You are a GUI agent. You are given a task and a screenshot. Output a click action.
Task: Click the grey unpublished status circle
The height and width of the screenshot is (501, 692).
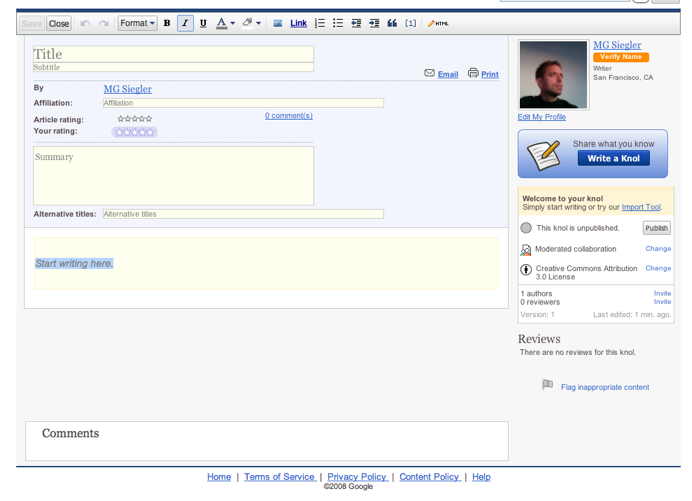(x=526, y=228)
